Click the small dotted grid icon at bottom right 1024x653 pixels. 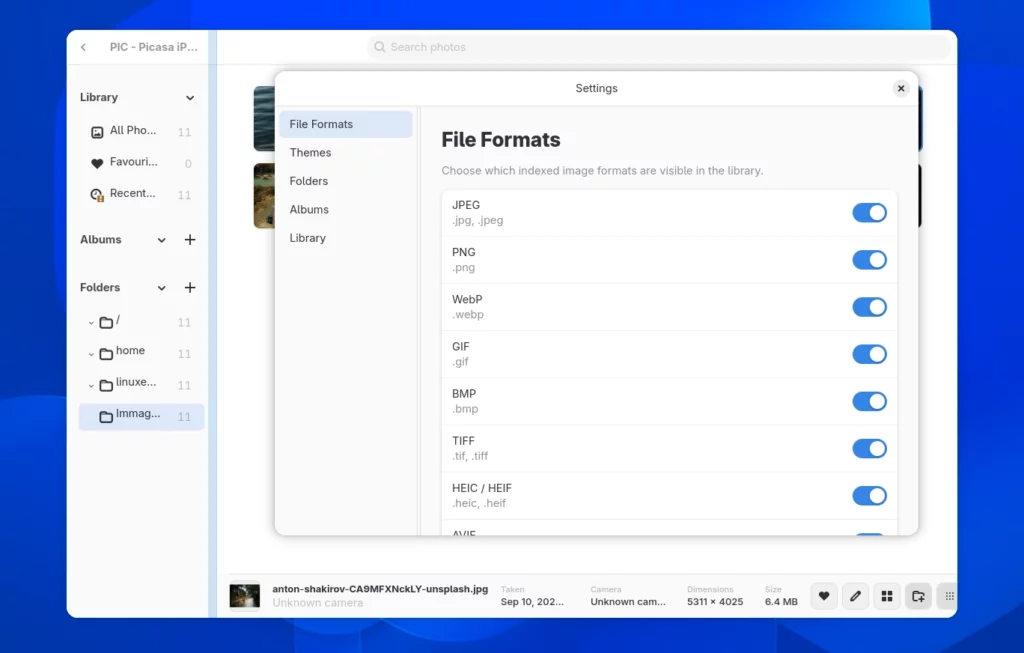pos(949,596)
